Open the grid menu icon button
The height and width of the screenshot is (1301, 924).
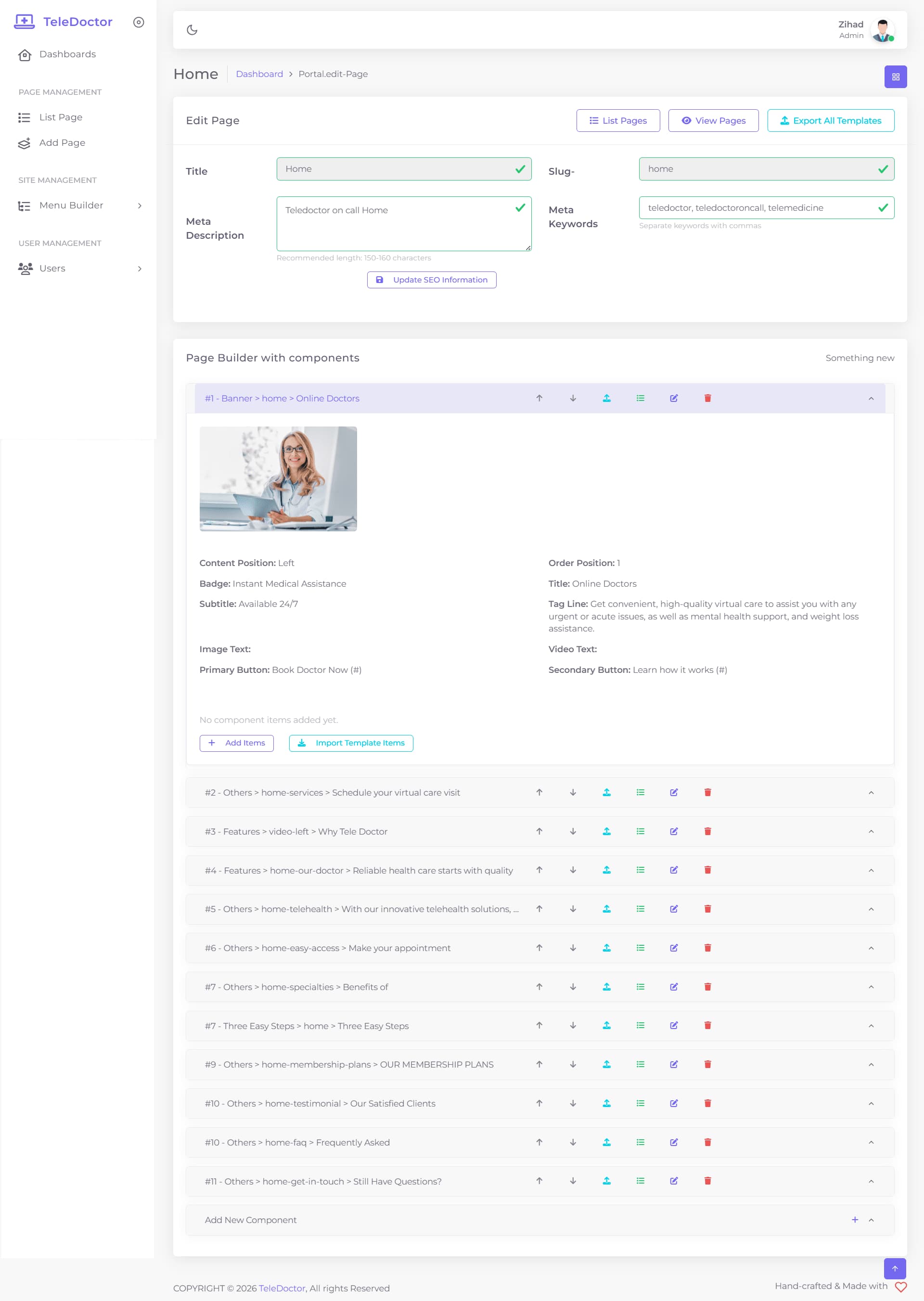895,77
